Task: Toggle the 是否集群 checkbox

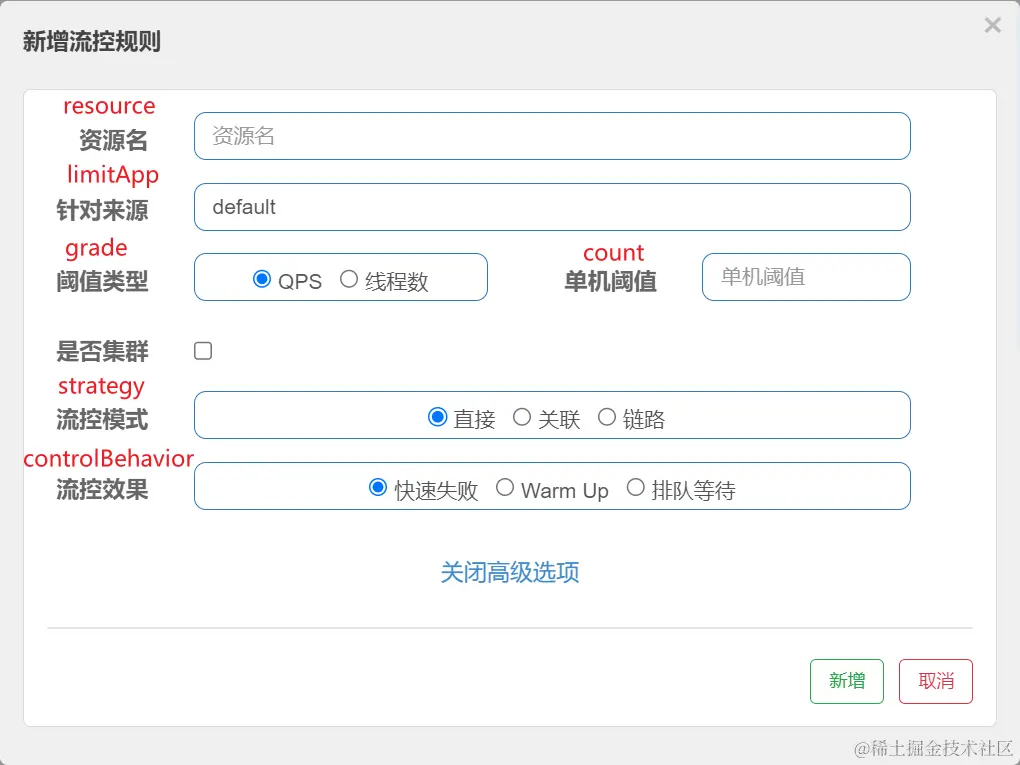Action: tap(203, 351)
